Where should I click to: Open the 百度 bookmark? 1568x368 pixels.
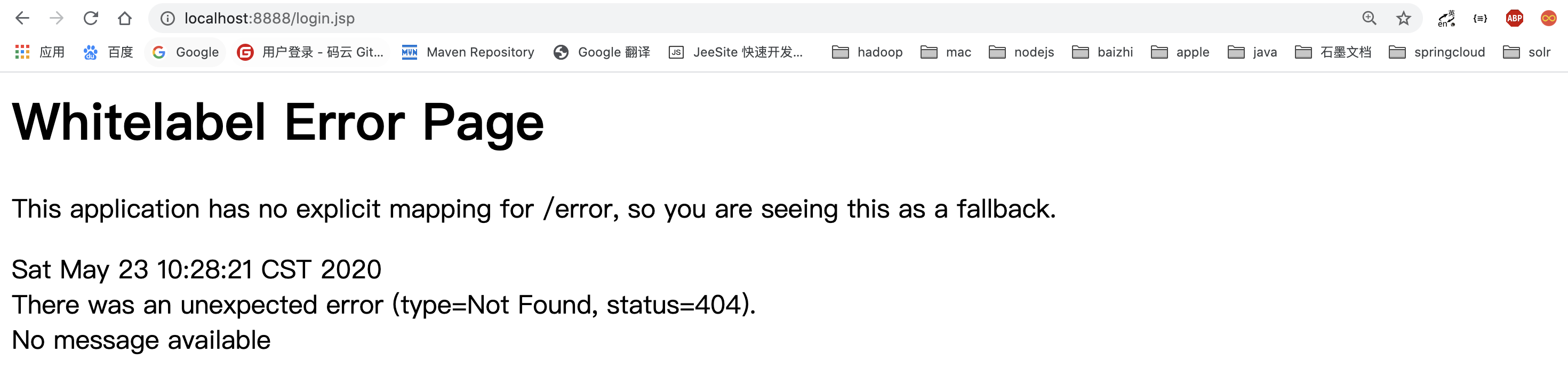tap(108, 52)
